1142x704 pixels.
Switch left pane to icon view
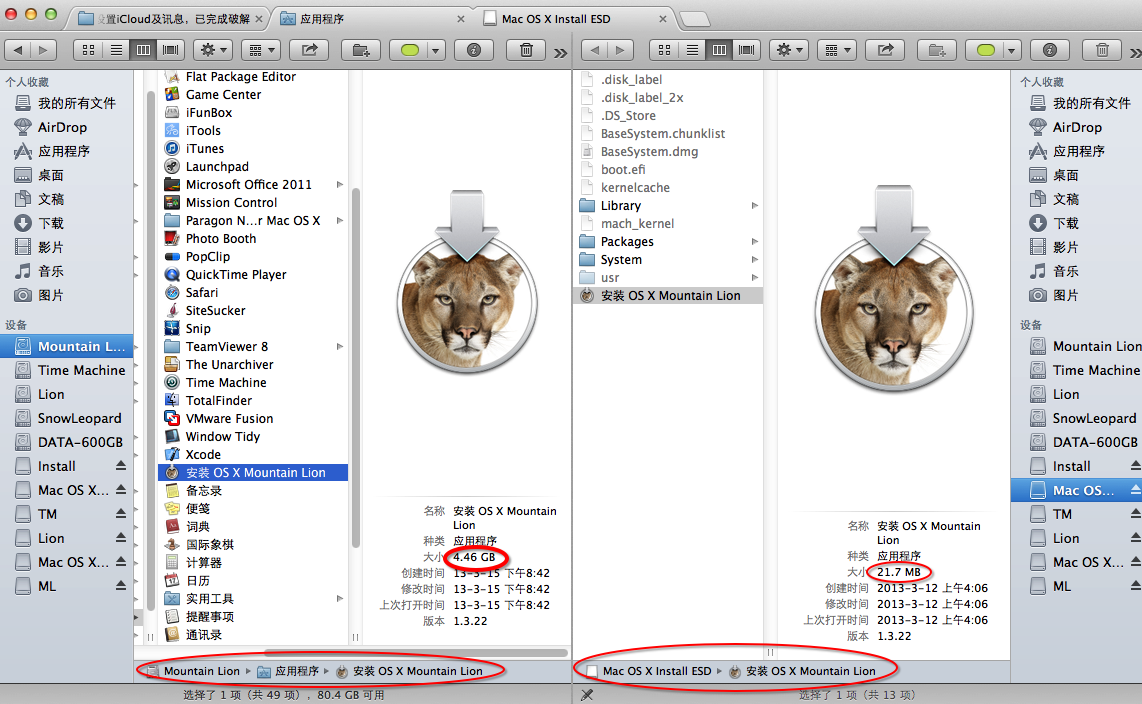pyautogui.click(x=88, y=50)
